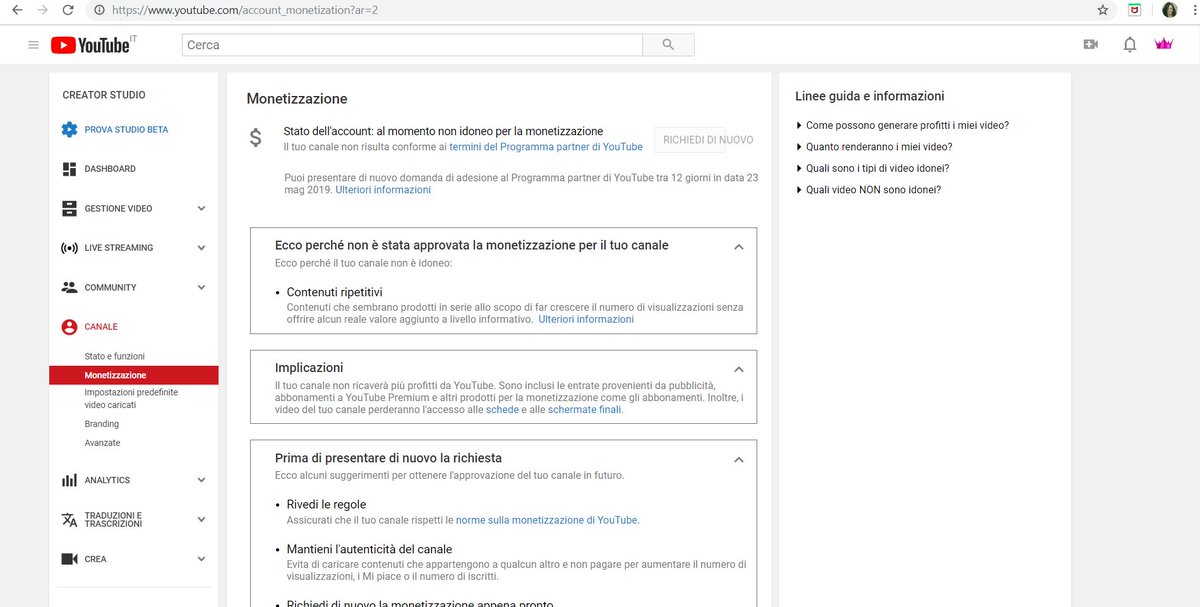Open Dashboard sidebar item
The height and width of the screenshot is (607, 1200).
(110, 169)
